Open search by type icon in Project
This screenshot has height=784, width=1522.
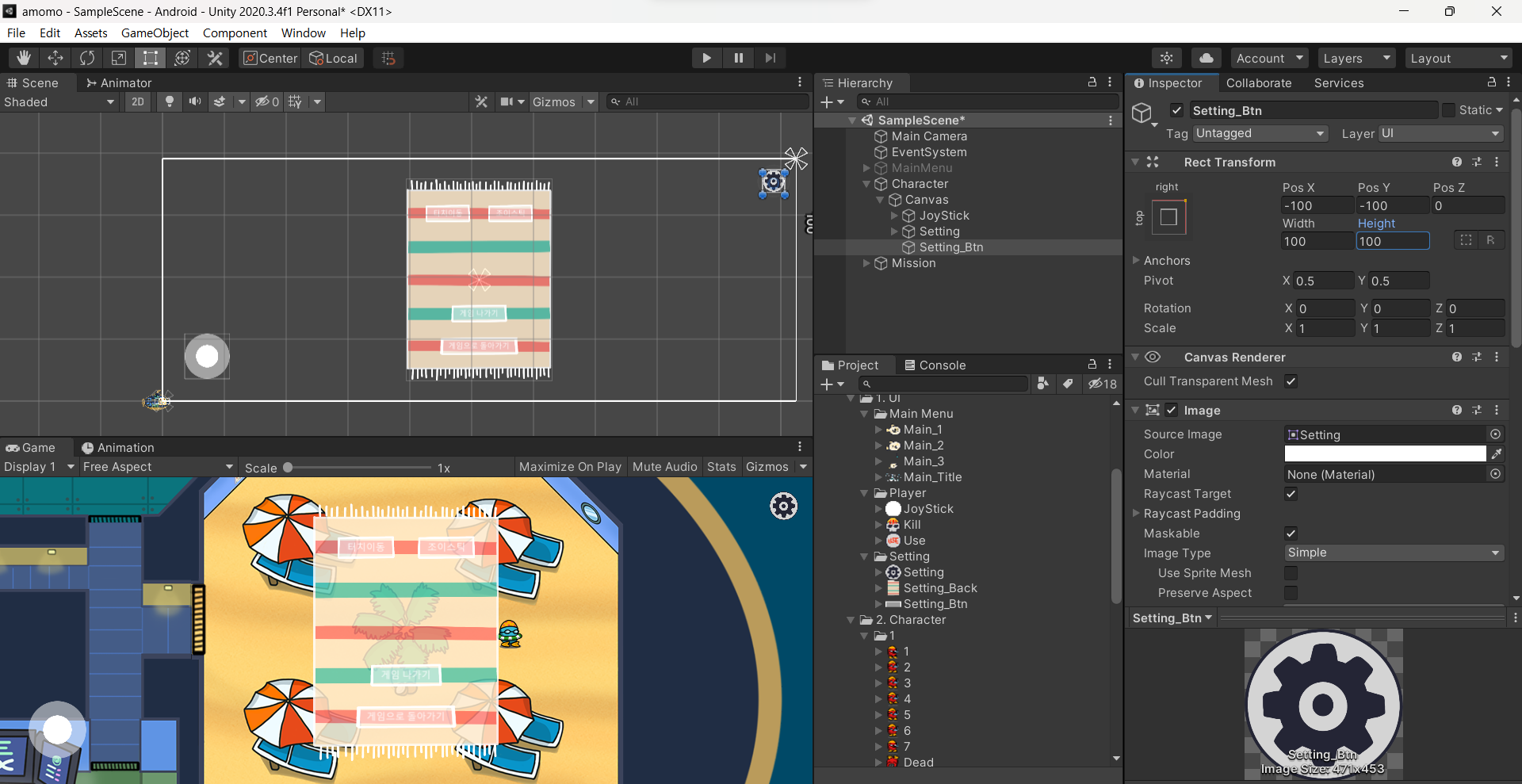tap(1043, 384)
